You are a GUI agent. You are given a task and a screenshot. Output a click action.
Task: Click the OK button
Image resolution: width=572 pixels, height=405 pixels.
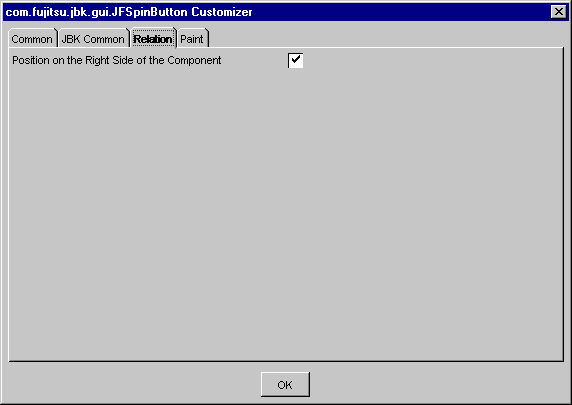[285, 384]
